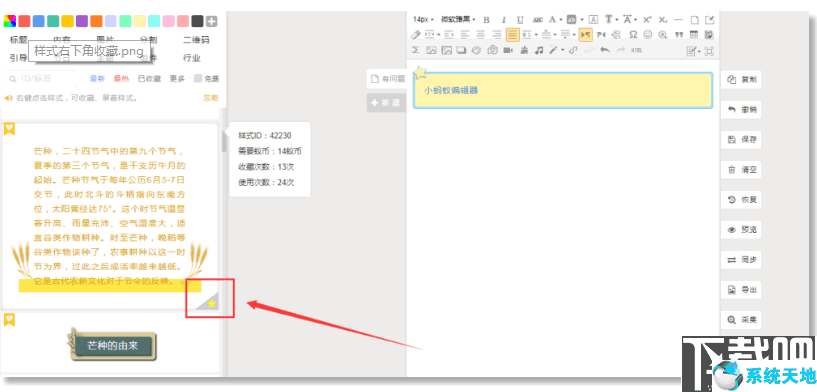This screenshot has height=392, width=817.
Task: Insert music with the note icon
Action: (539, 50)
